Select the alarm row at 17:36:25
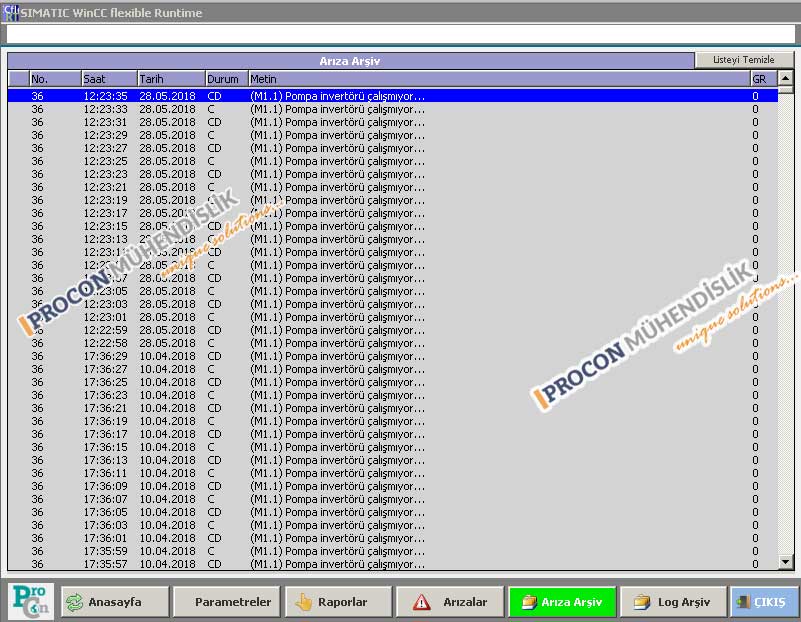Image resolution: width=801 pixels, height=622 pixels. click(x=392, y=382)
